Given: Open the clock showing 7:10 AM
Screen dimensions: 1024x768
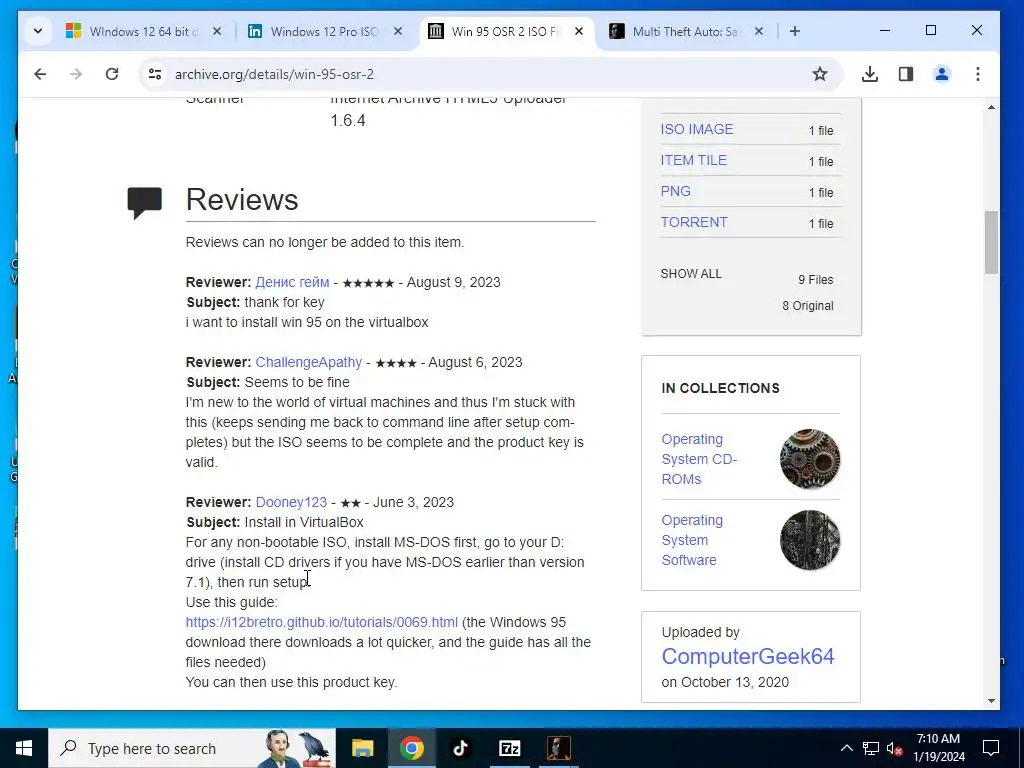Looking at the screenshot, I should [x=938, y=748].
